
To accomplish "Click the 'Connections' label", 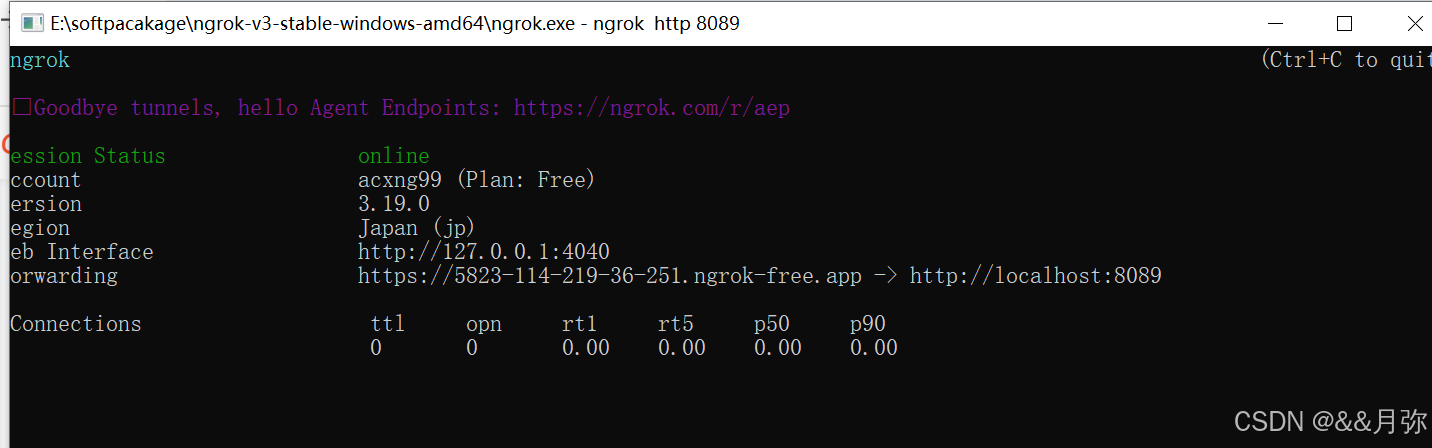I will click(76, 324).
